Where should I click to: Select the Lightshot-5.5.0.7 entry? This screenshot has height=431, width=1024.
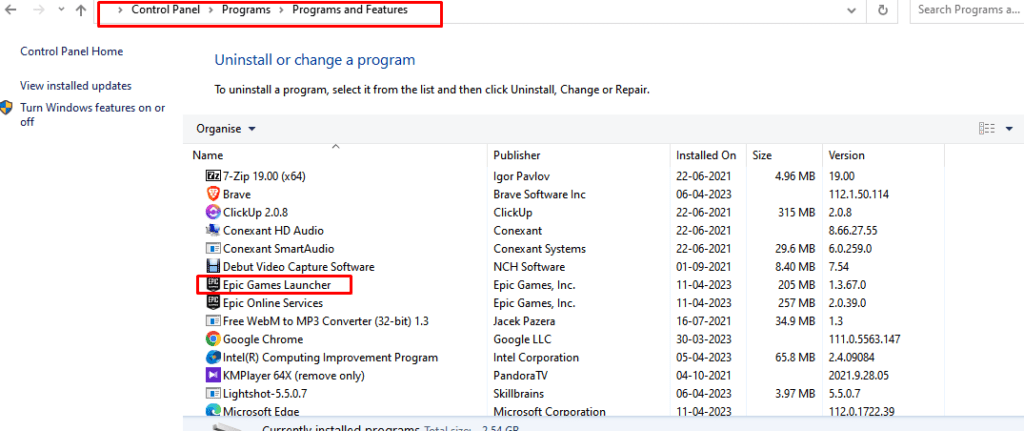pos(265,394)
